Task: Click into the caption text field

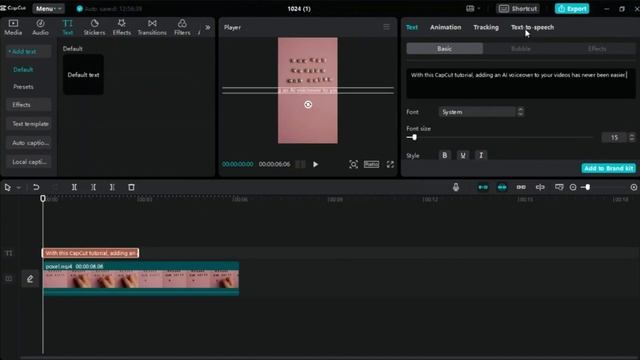Action: [521, 83]
